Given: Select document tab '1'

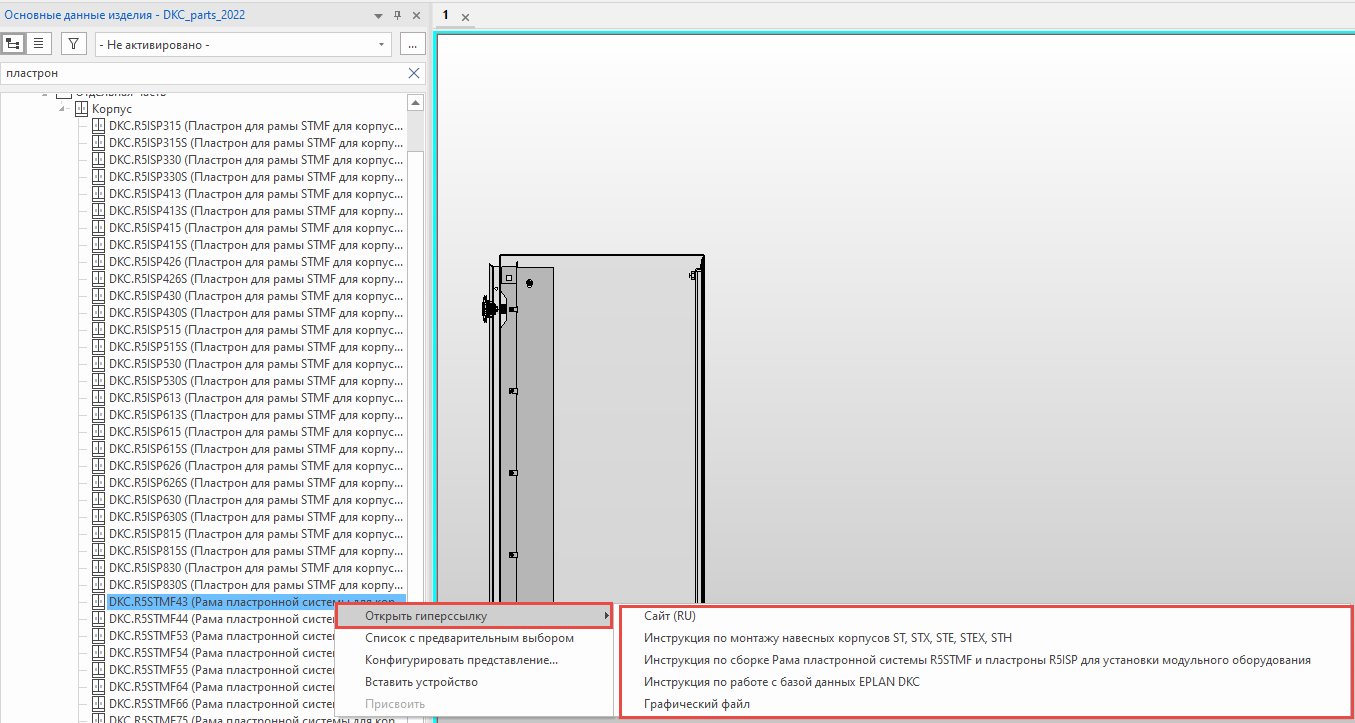Looking at the screenshot, I should (446, 15).
